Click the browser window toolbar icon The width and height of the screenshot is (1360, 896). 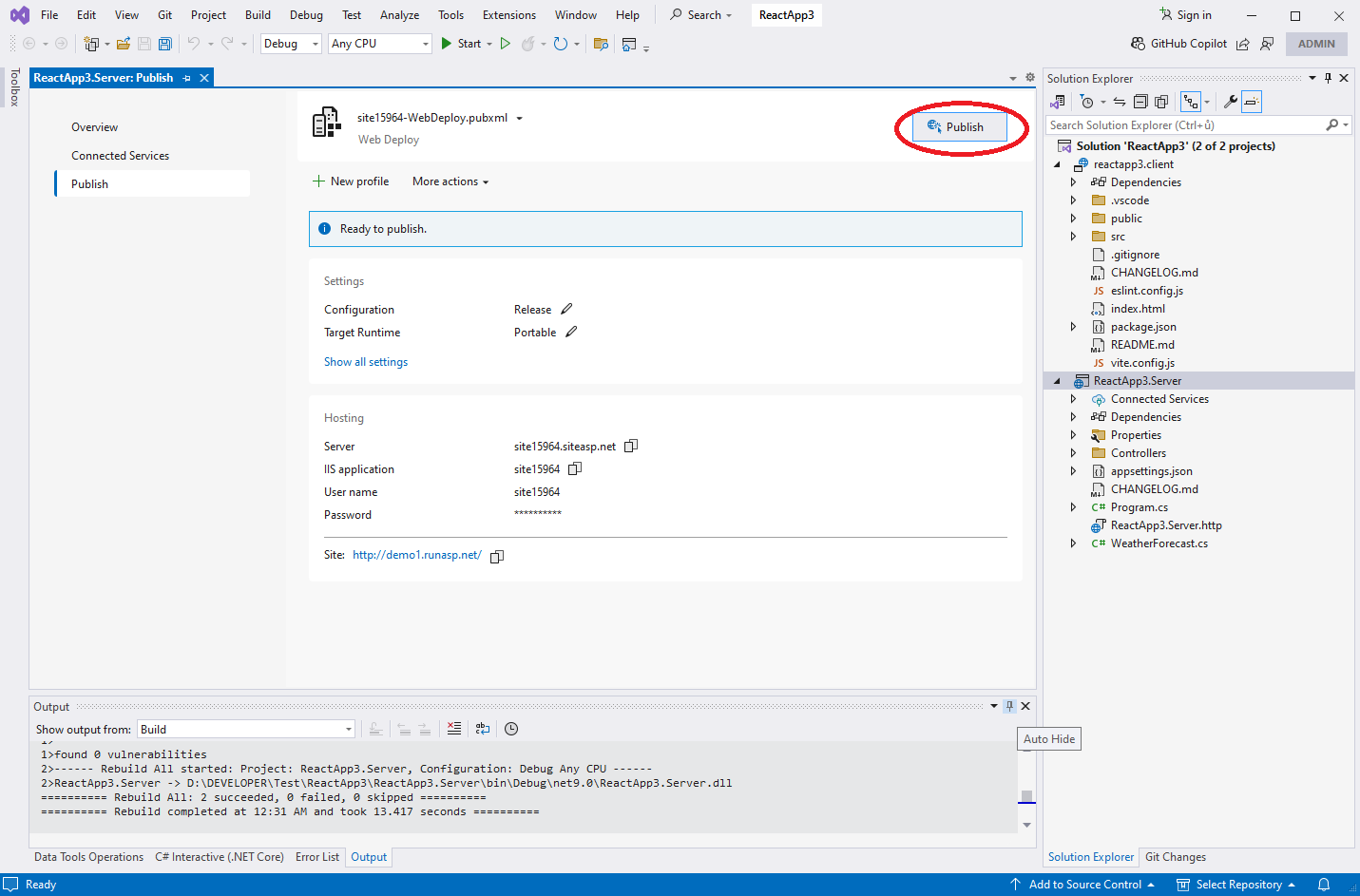[x=629, y=44]
